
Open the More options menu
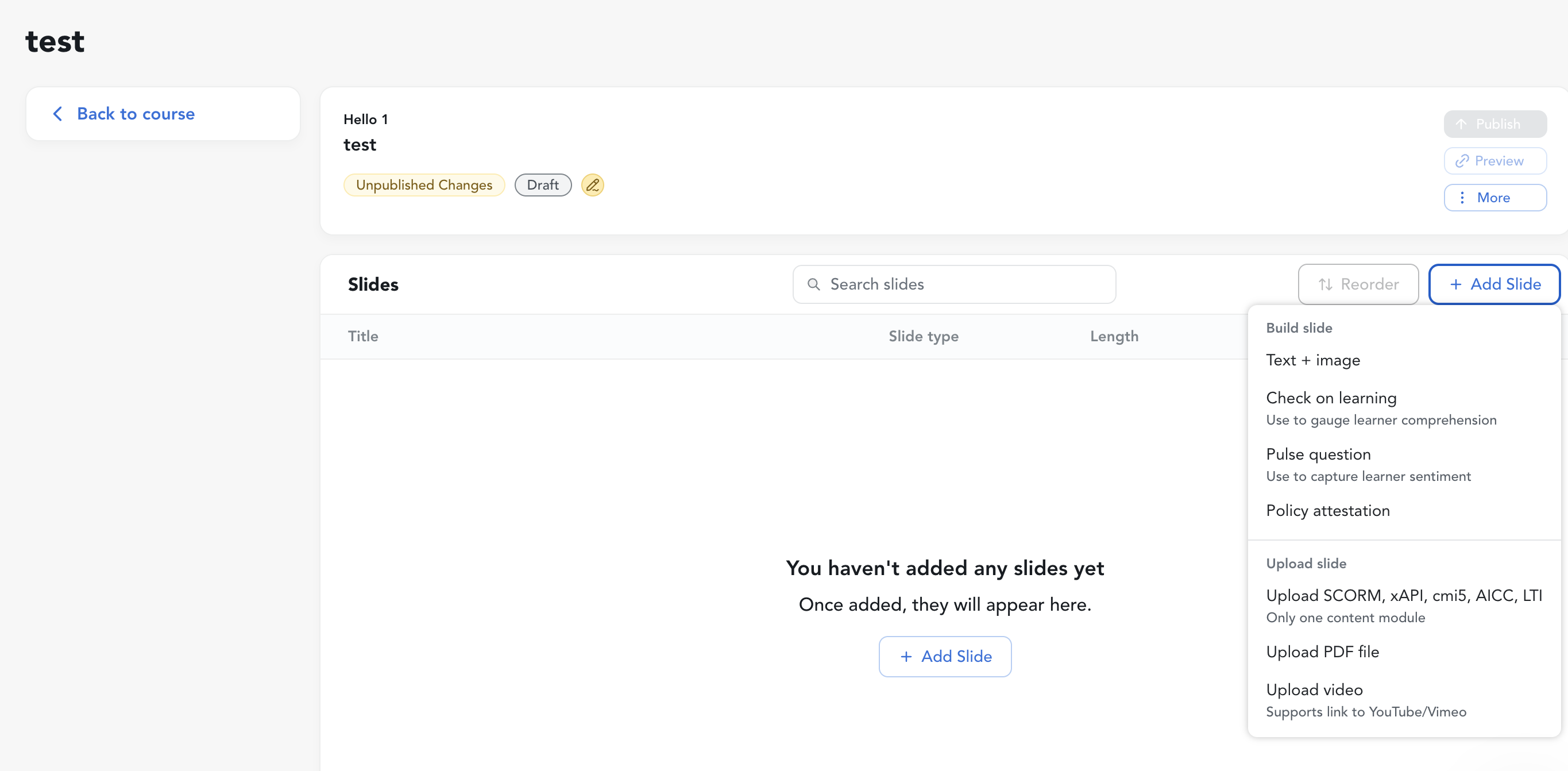click(1495, 198)
